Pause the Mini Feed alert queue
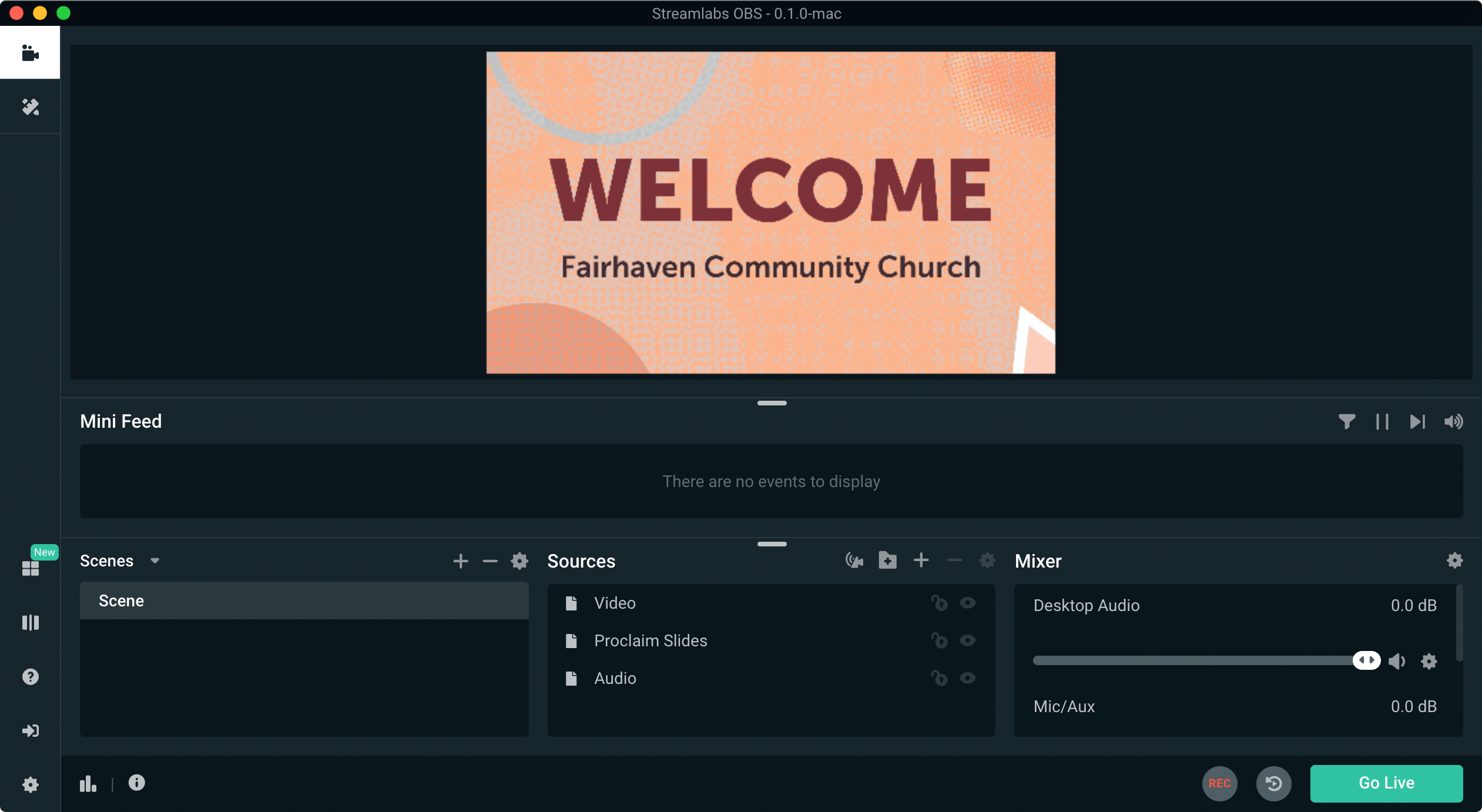1482x812 pixels. (x=1382, y=421)
